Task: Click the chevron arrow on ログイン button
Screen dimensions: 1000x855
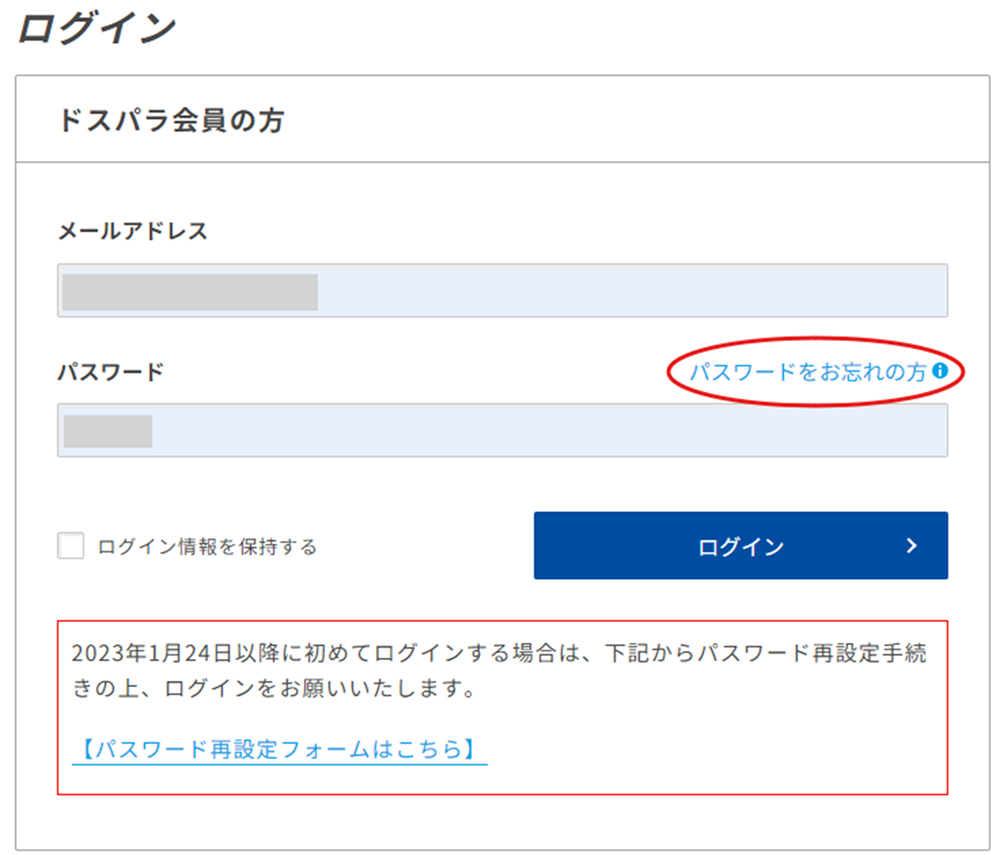Action: [x=912, y=546]
